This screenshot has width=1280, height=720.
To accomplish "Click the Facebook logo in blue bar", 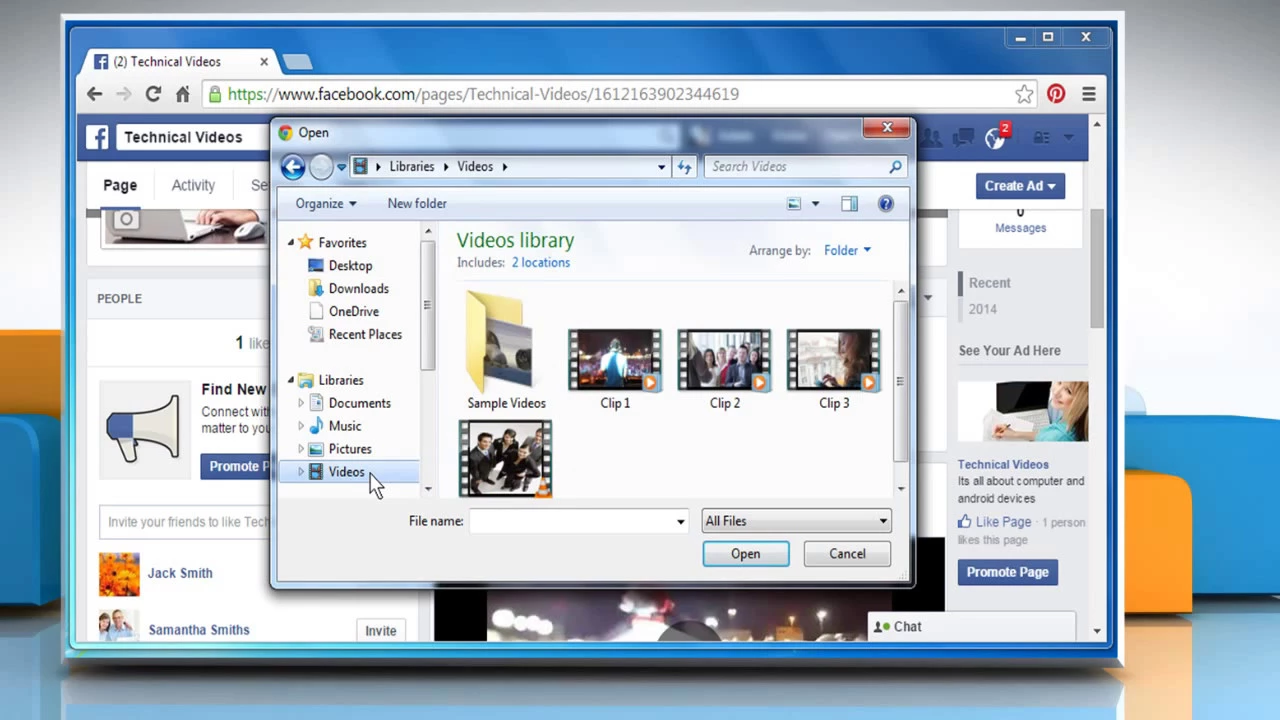I will click(x=97, y=137).
